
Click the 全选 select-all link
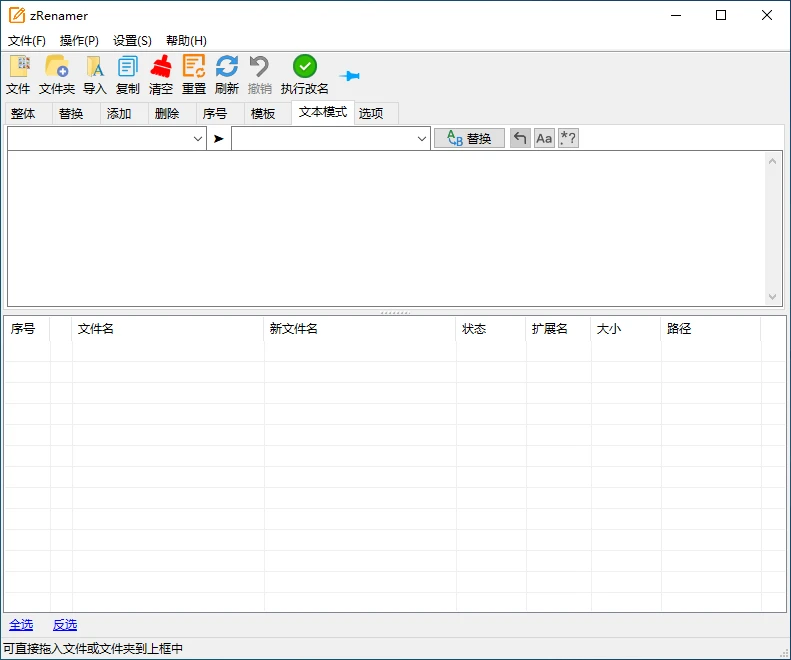point(21,625)
